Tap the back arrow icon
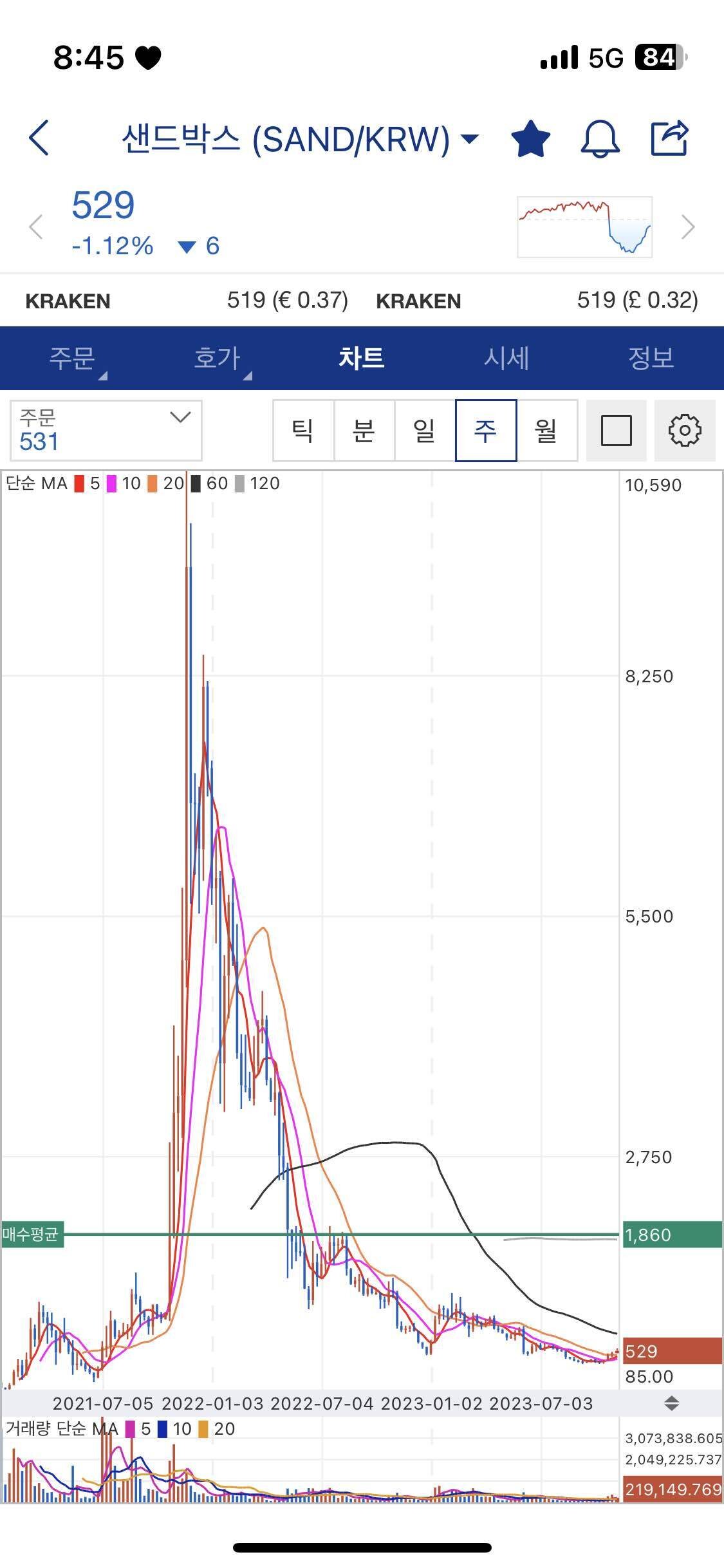724x1568 pixels. [x=39, y=138]
